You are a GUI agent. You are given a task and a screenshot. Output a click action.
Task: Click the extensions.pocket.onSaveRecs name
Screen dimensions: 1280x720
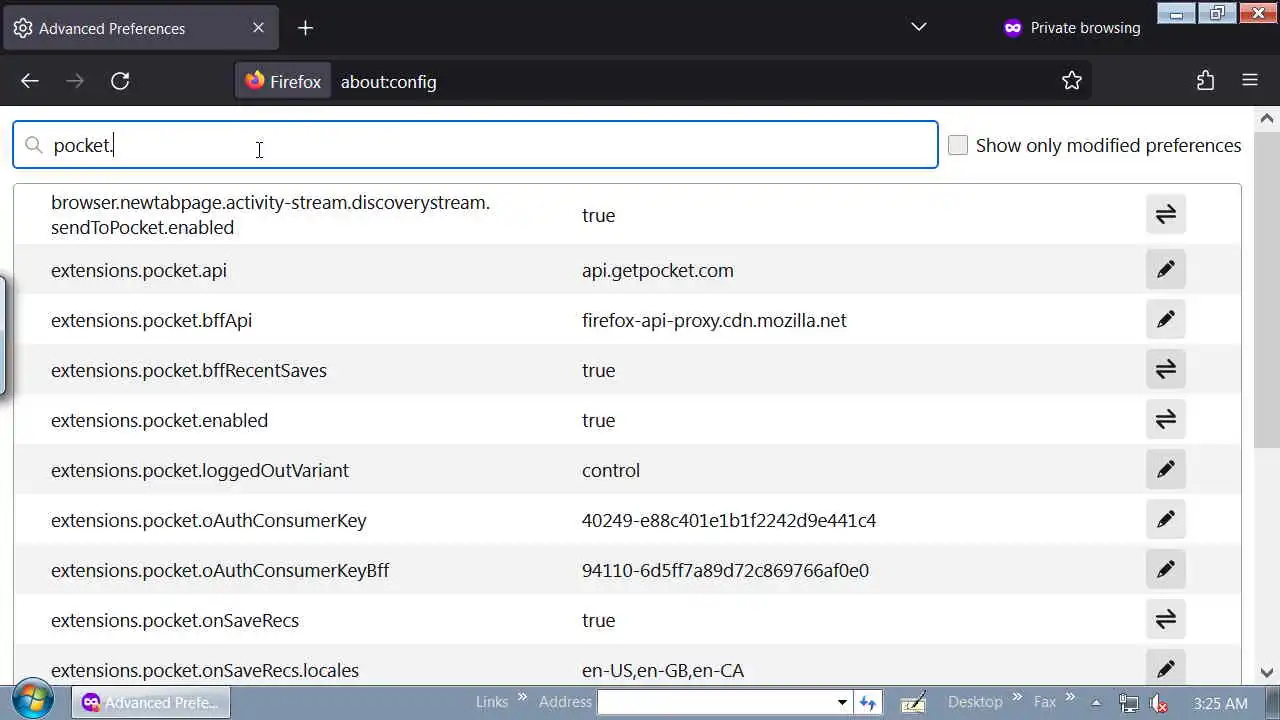pos(175,620)
